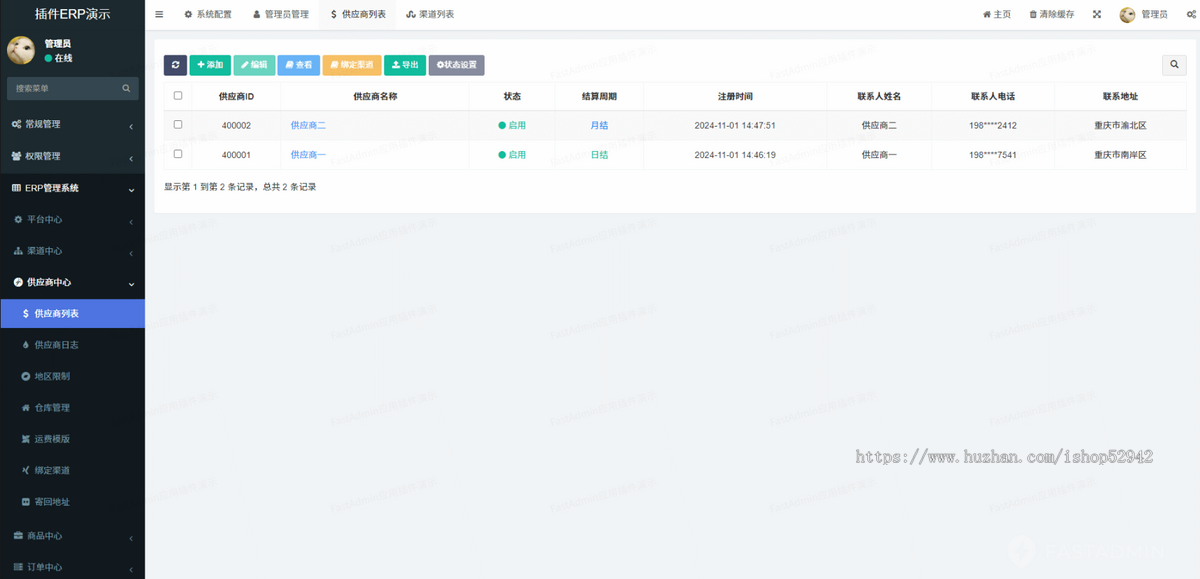The image size is (1200, 579).
Task: Click the 状态 column header
Action: pos(512,96)
